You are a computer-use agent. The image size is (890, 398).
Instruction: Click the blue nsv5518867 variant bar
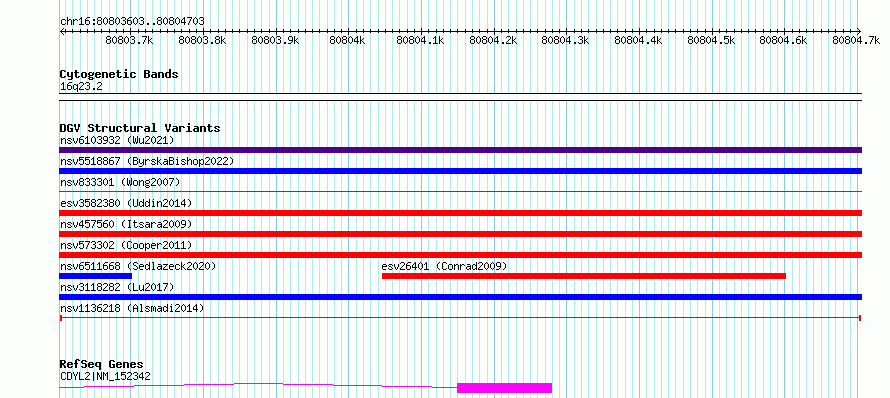[460, 171]
